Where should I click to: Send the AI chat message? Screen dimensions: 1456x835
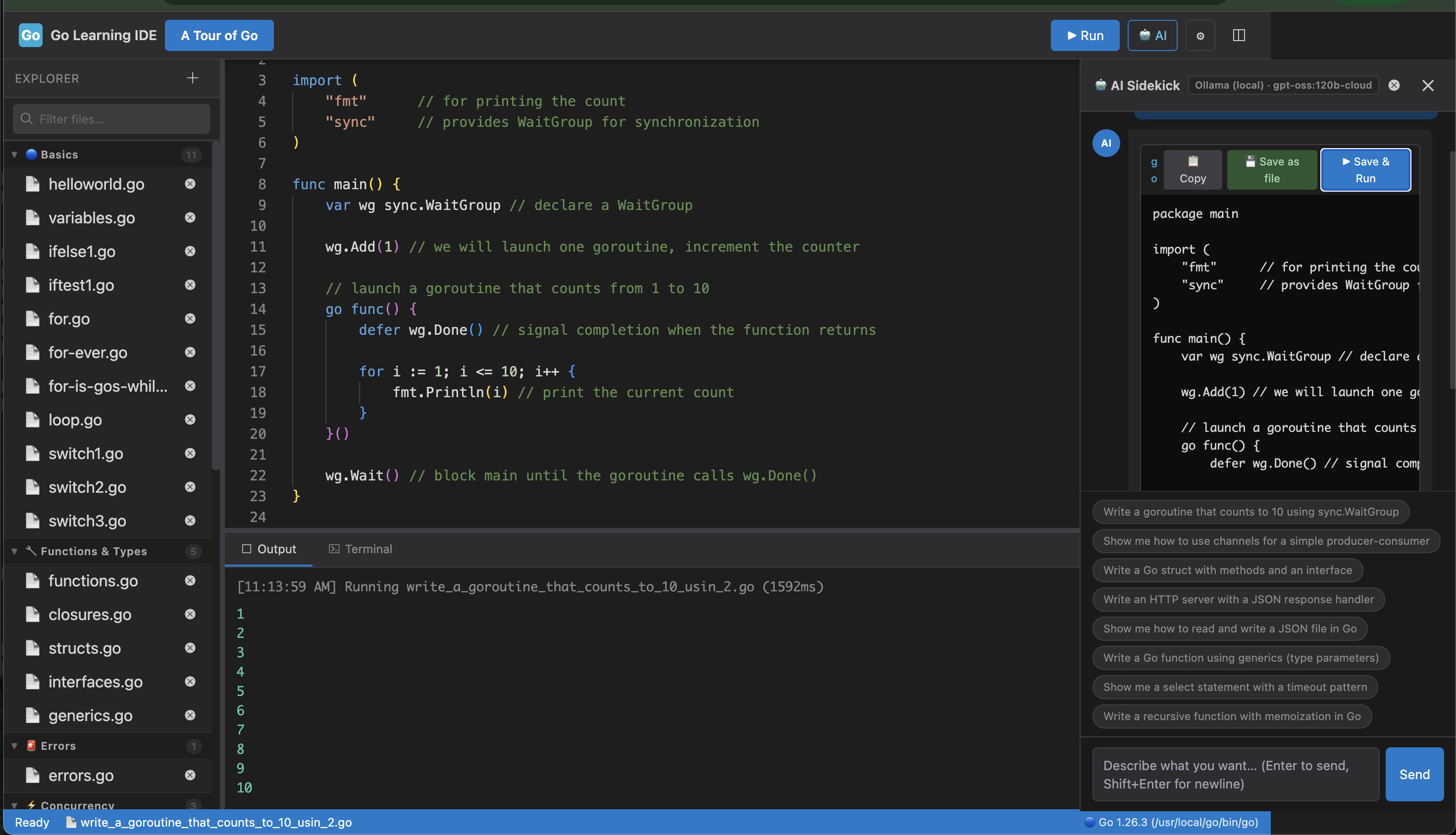1414,774
